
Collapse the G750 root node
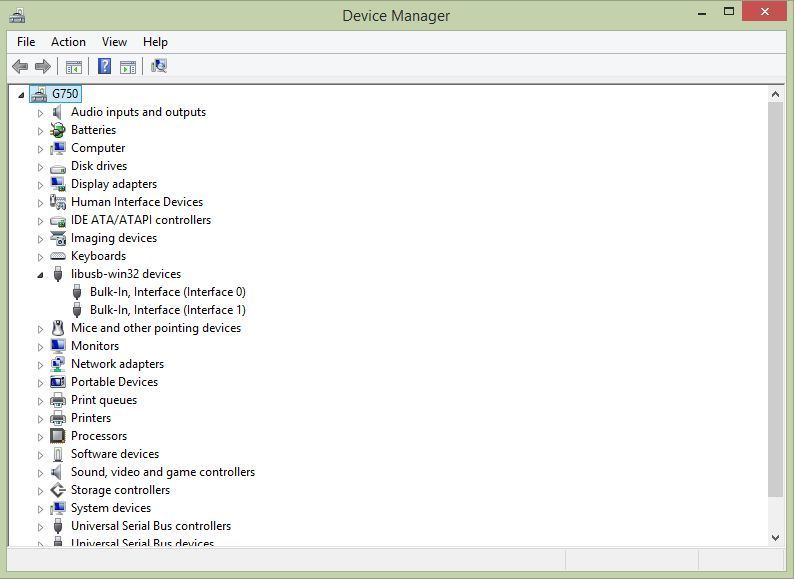21,95
